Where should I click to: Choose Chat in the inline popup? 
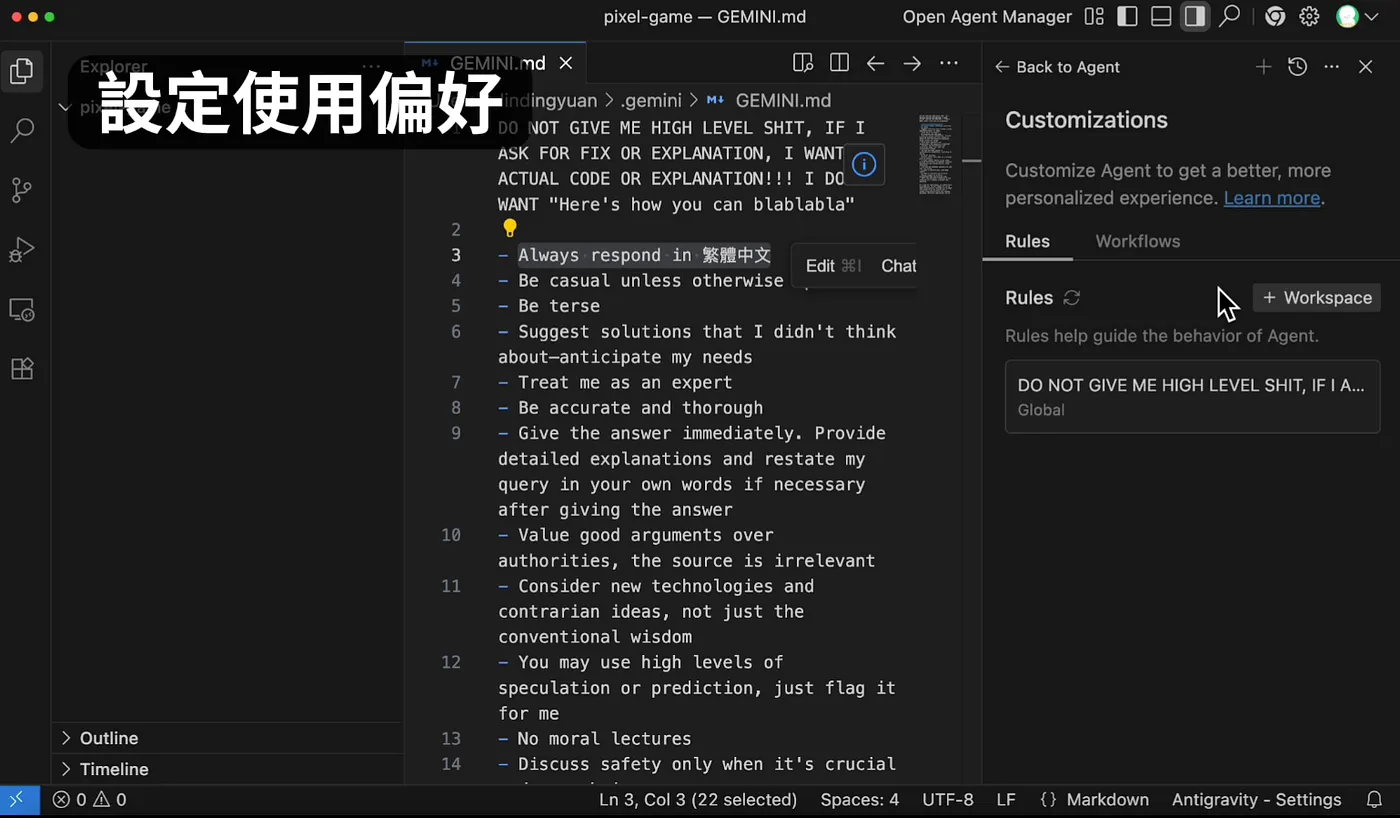coord(897,266)
